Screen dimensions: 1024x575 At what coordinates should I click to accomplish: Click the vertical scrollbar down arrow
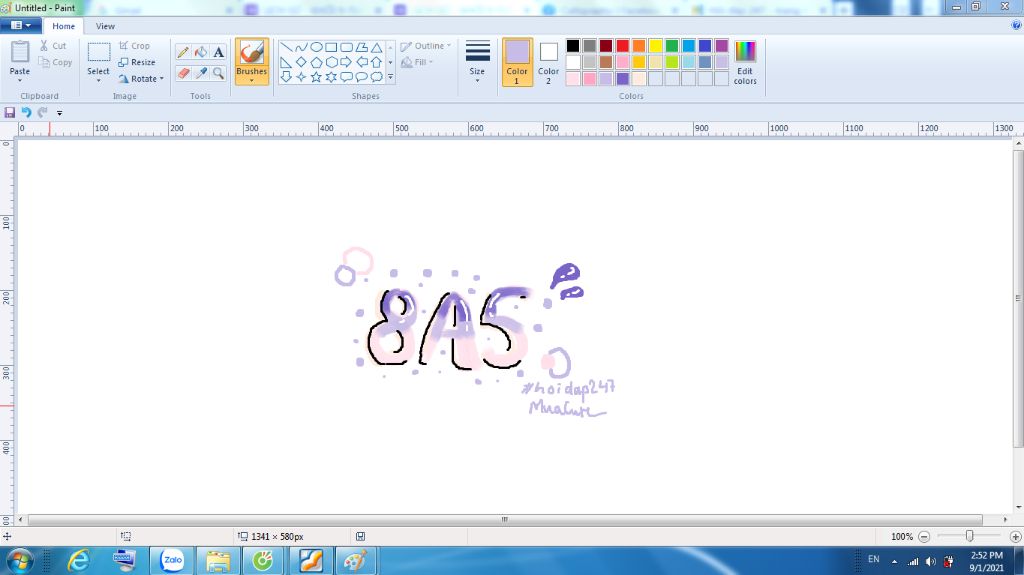point(1018,507)
